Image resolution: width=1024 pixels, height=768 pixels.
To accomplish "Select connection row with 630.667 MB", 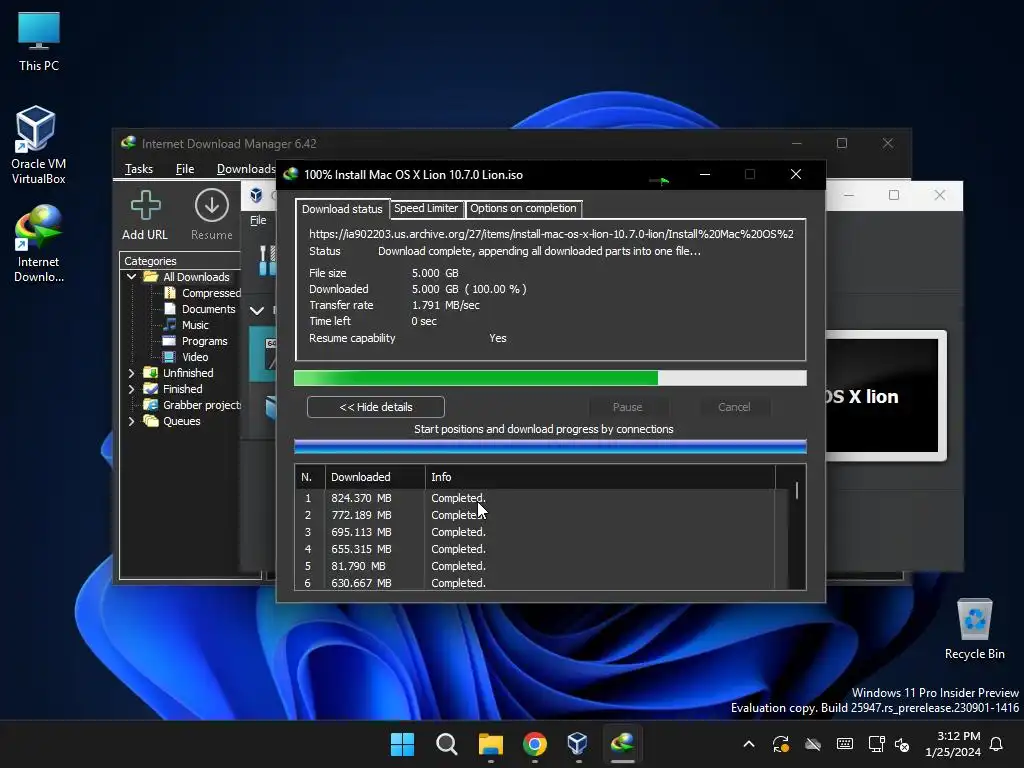I will tap(535, 583).
